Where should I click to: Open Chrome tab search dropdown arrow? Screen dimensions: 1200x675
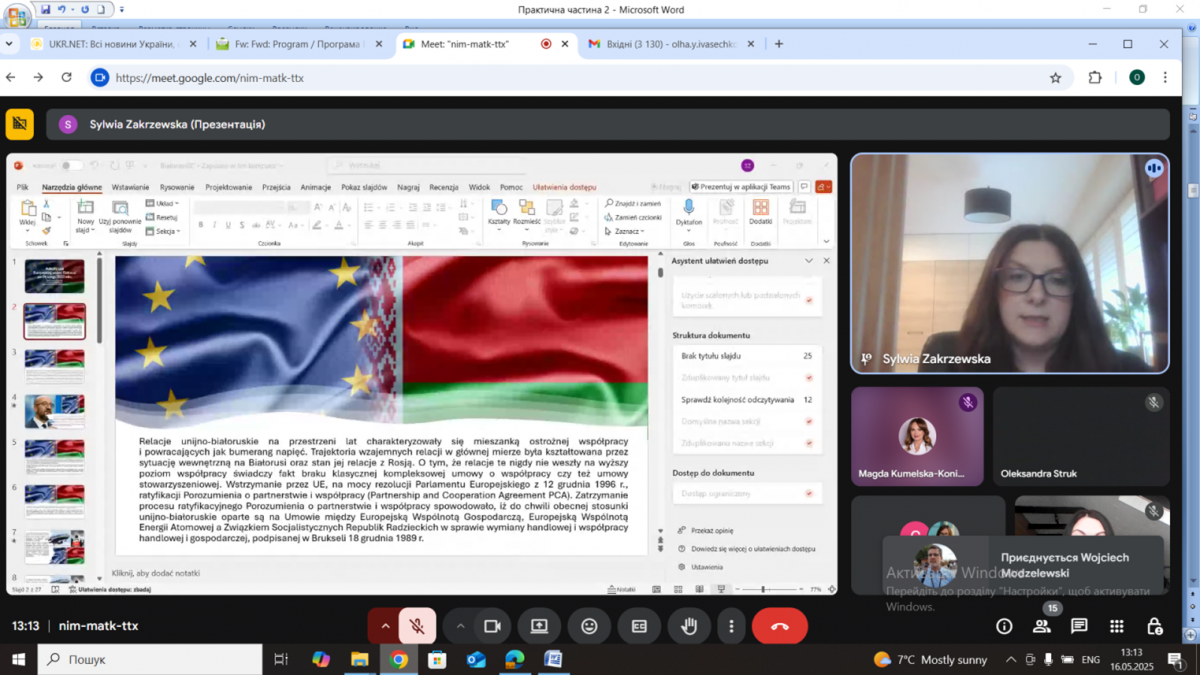[11, 44]
